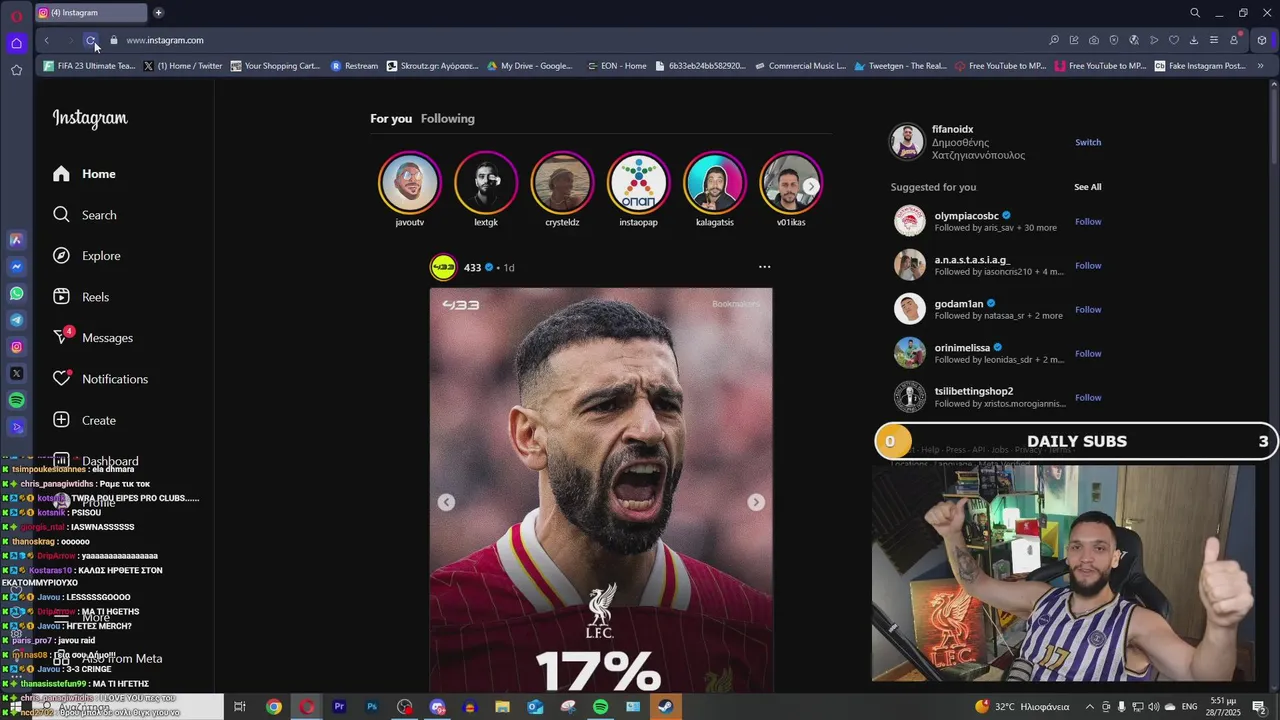Screen dimensions: 1280x720
Task: Open the Fake Instagram Post bookmark
Action: coord(1200,66)
